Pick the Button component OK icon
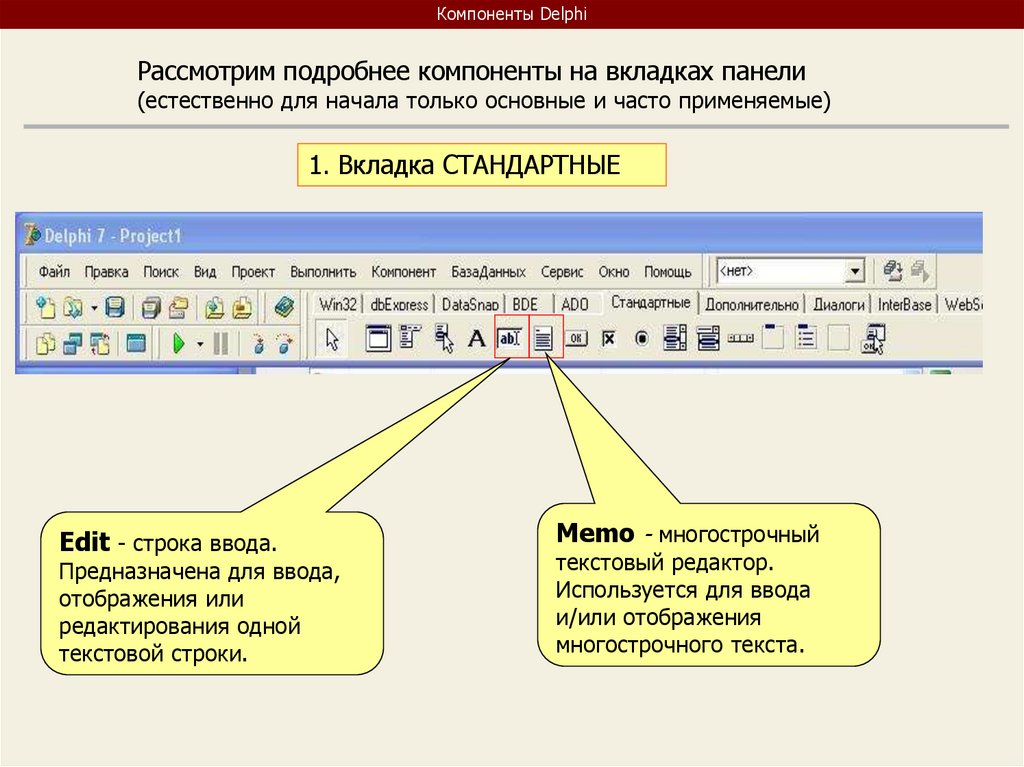 (576, 338)
